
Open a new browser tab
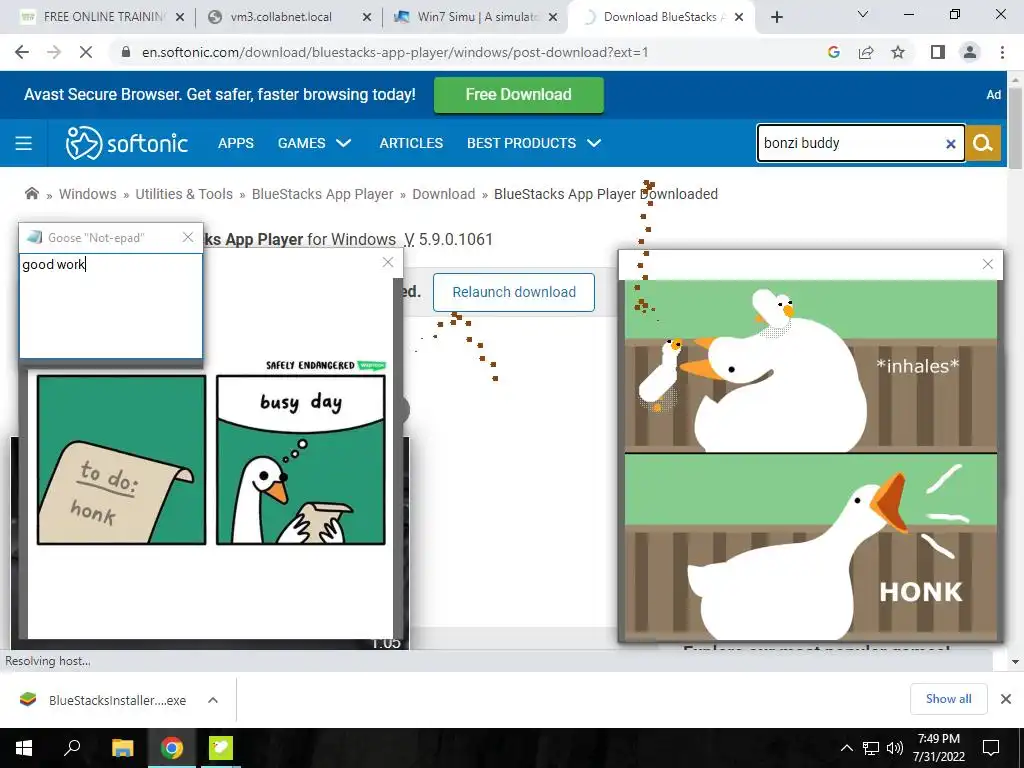(x=776, y=17)
